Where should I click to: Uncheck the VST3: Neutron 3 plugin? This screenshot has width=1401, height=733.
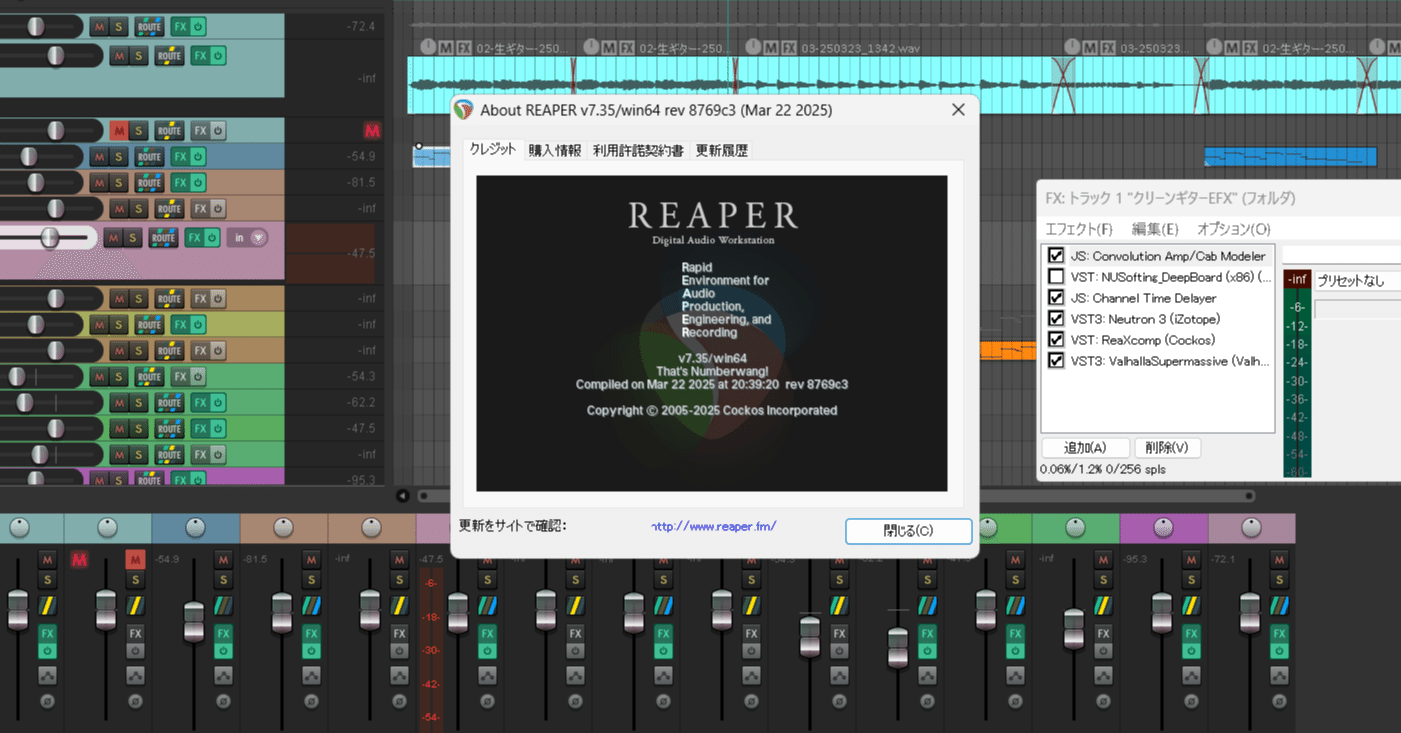pyautogui.click(x=1057, y=318)
